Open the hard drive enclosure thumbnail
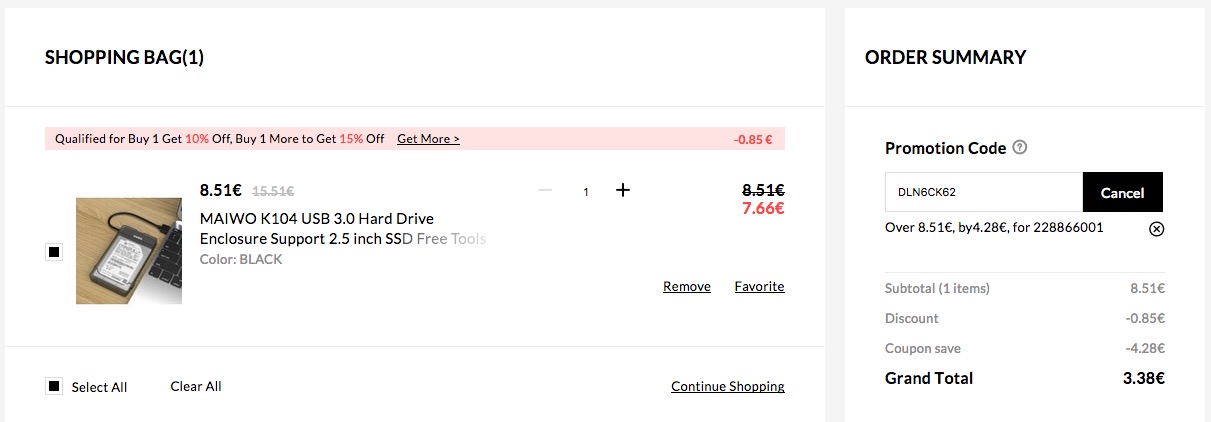The image size is (1211, 422). (129, 251)
